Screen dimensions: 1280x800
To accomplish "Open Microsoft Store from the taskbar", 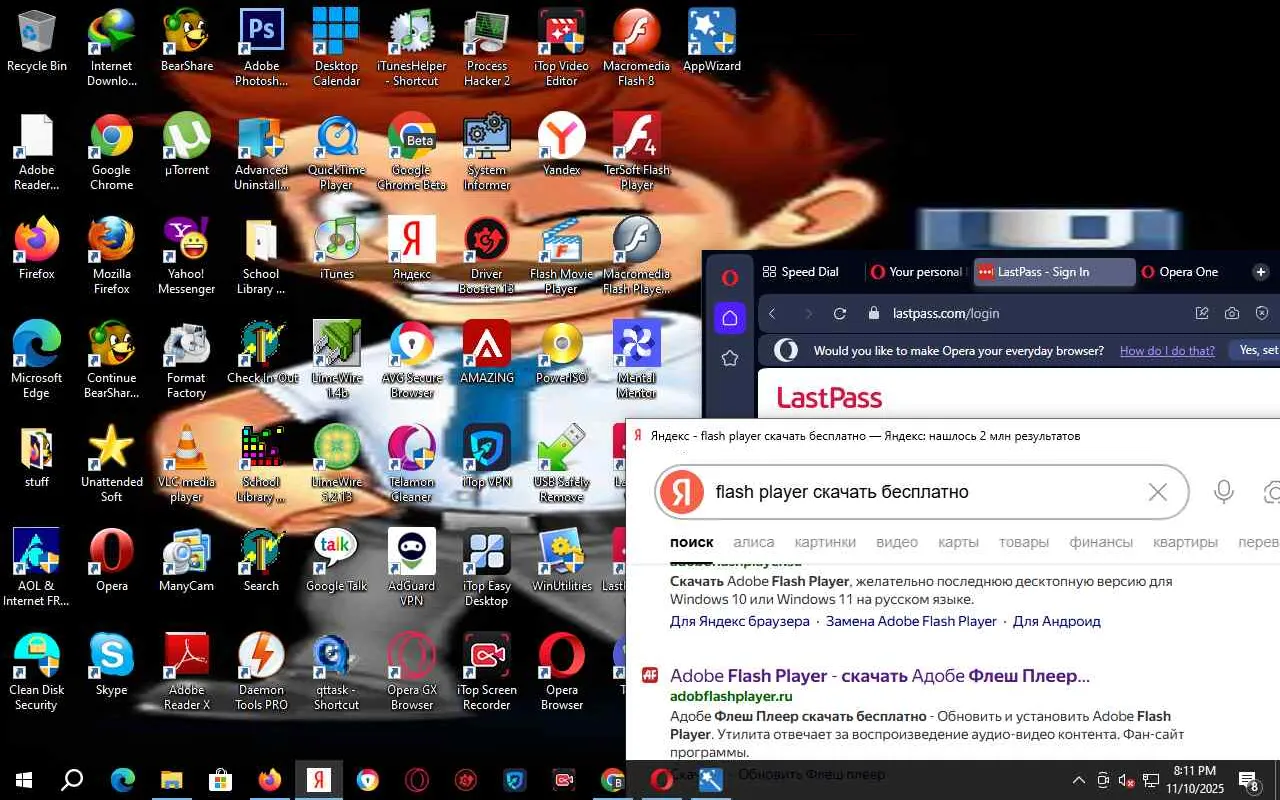I will coord(220,780).
